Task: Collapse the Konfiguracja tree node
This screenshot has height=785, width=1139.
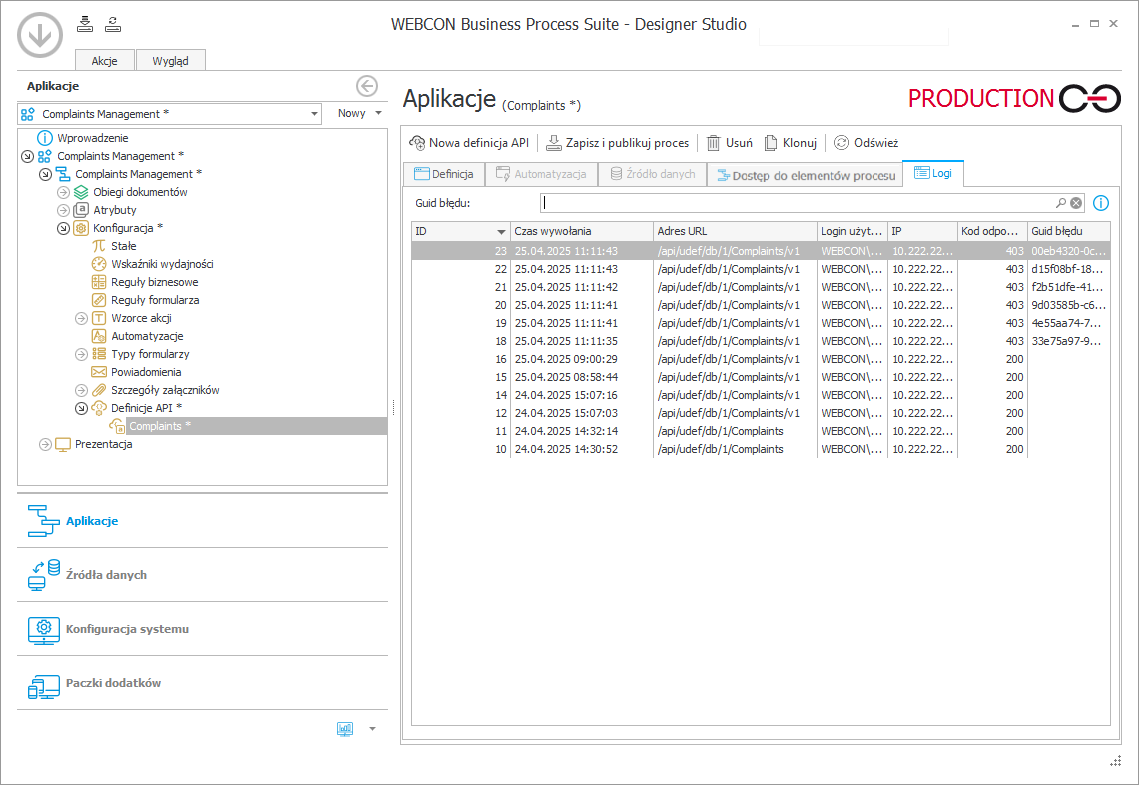Action: click(x=63, y=228)
